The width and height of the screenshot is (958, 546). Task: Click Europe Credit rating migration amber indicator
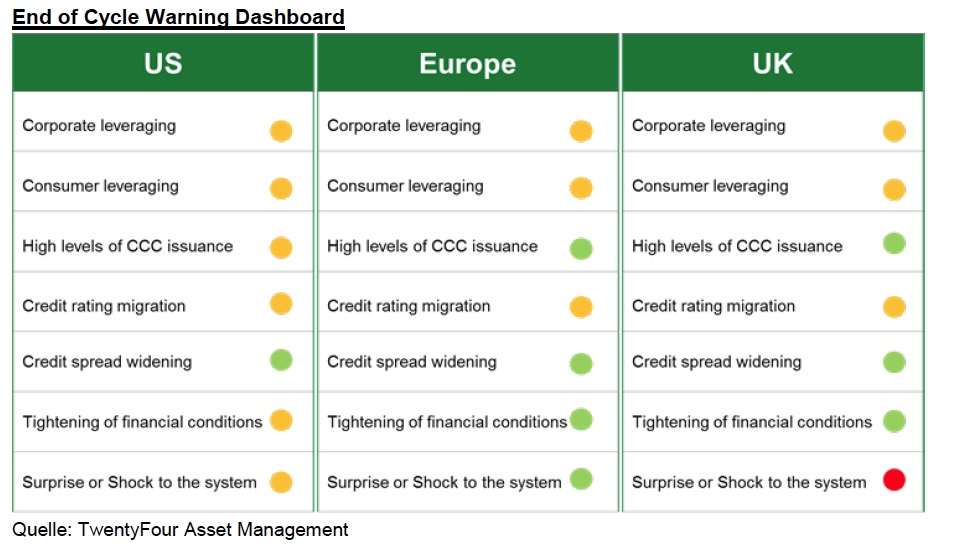tap(581, 307)
